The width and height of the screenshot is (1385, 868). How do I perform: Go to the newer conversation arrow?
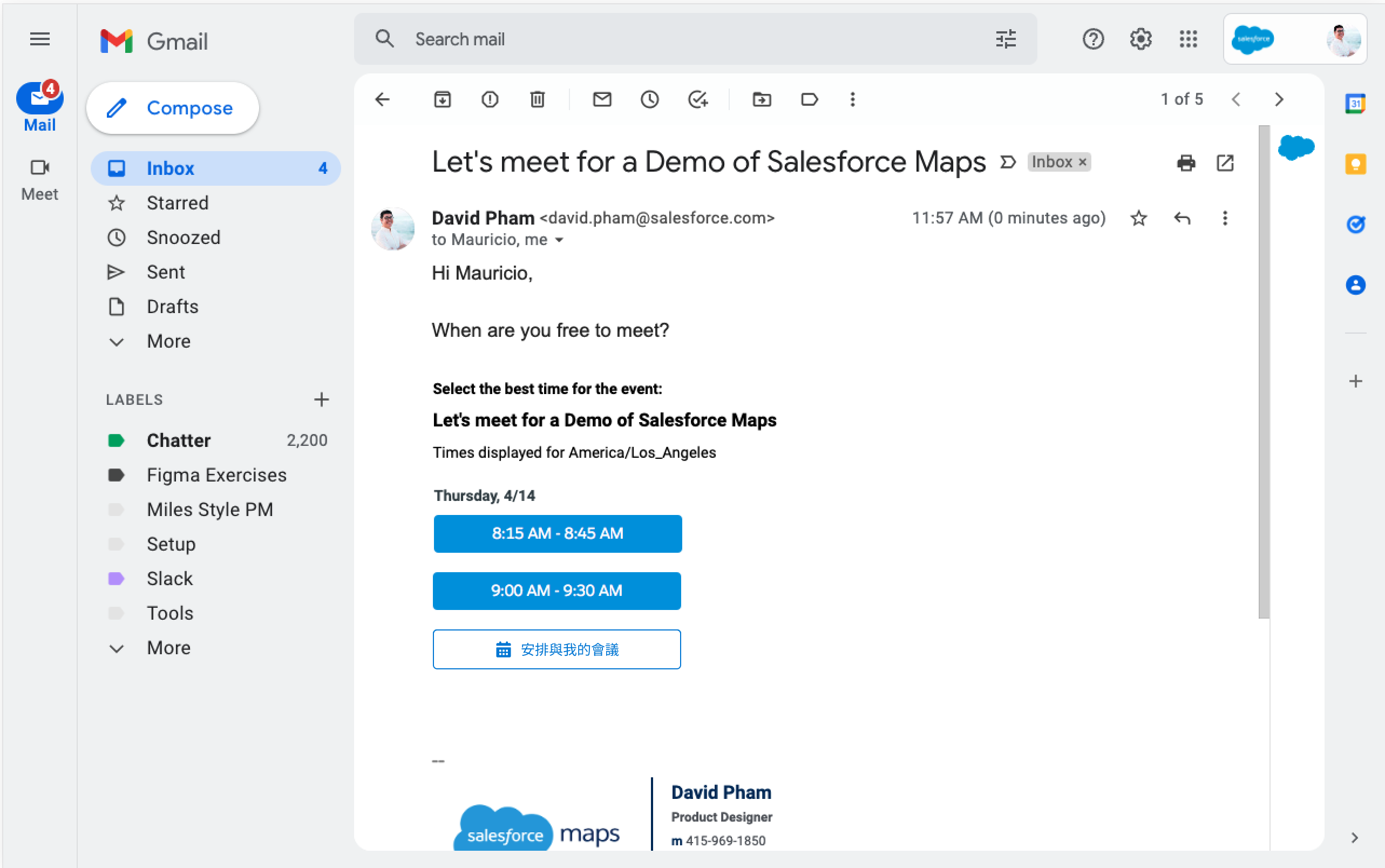(x=1236, y=99)
